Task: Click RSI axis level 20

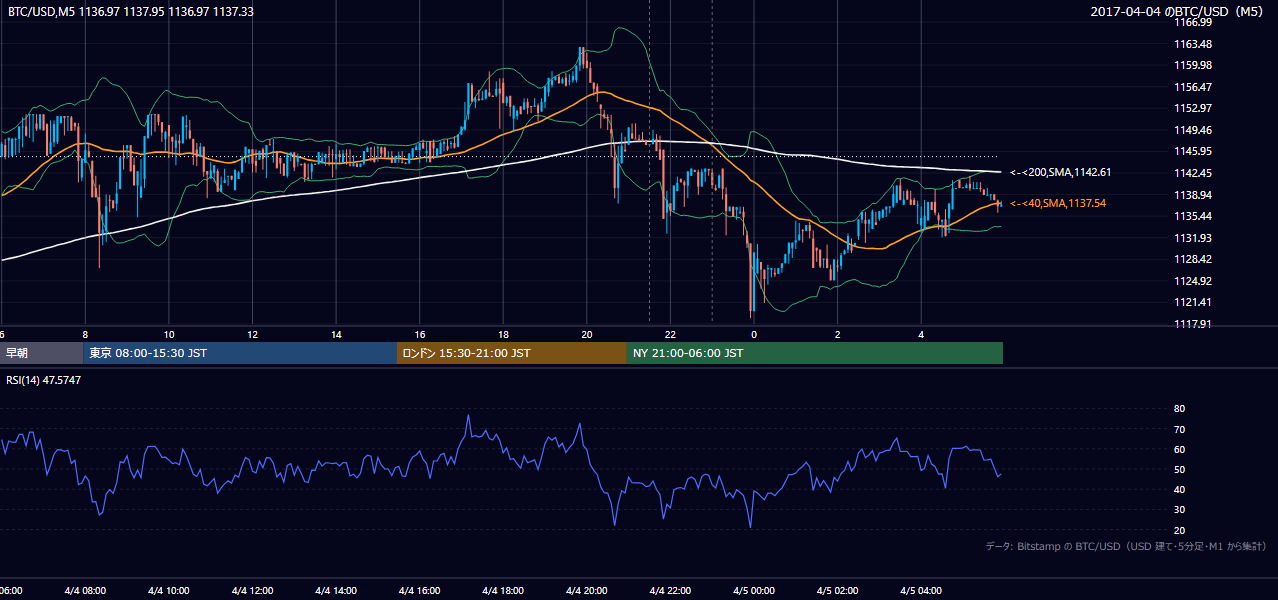Action: 1179,530
